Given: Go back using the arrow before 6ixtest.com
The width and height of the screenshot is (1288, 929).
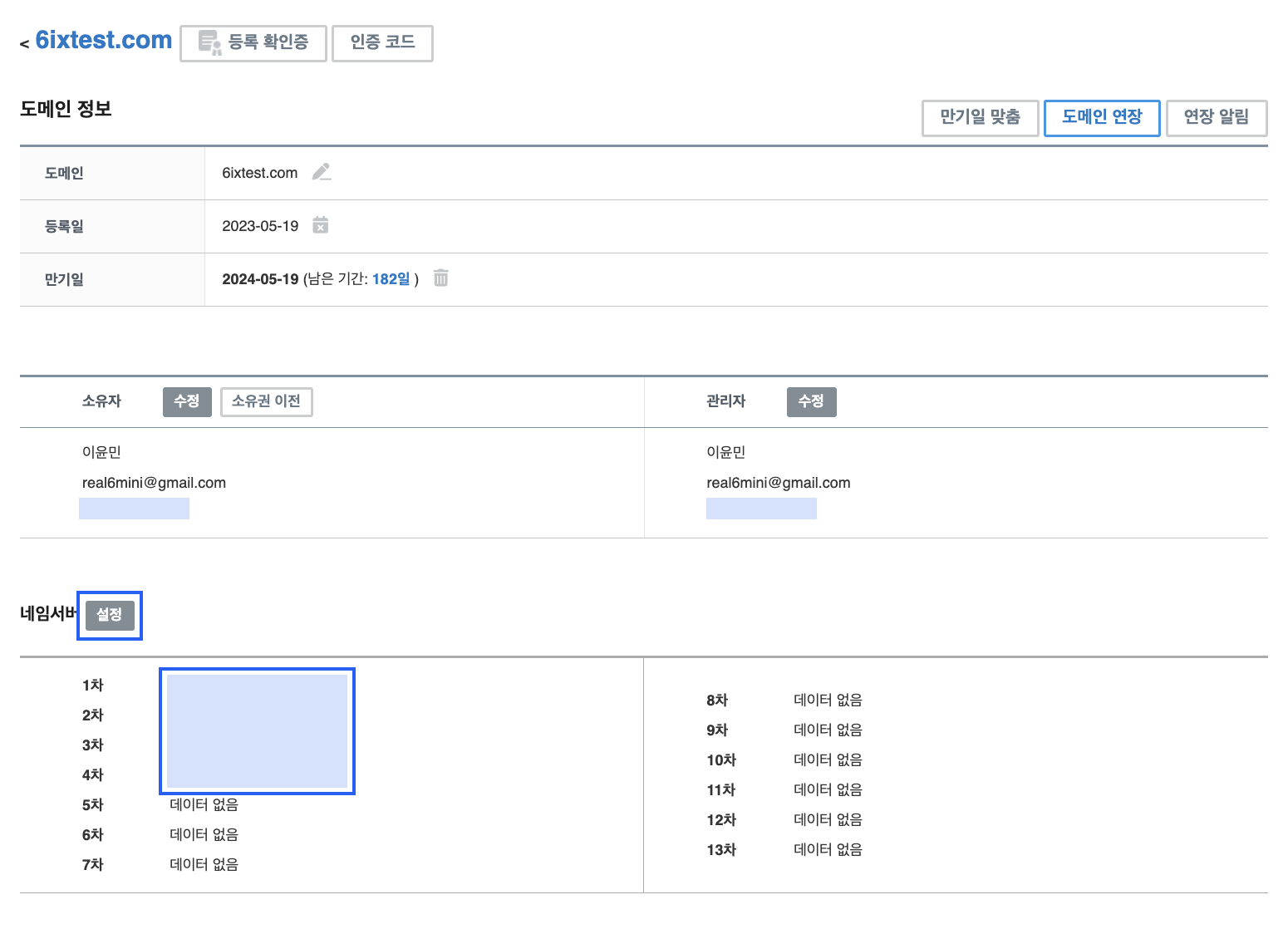Looking at the screenshot, I should pos(24,43).
